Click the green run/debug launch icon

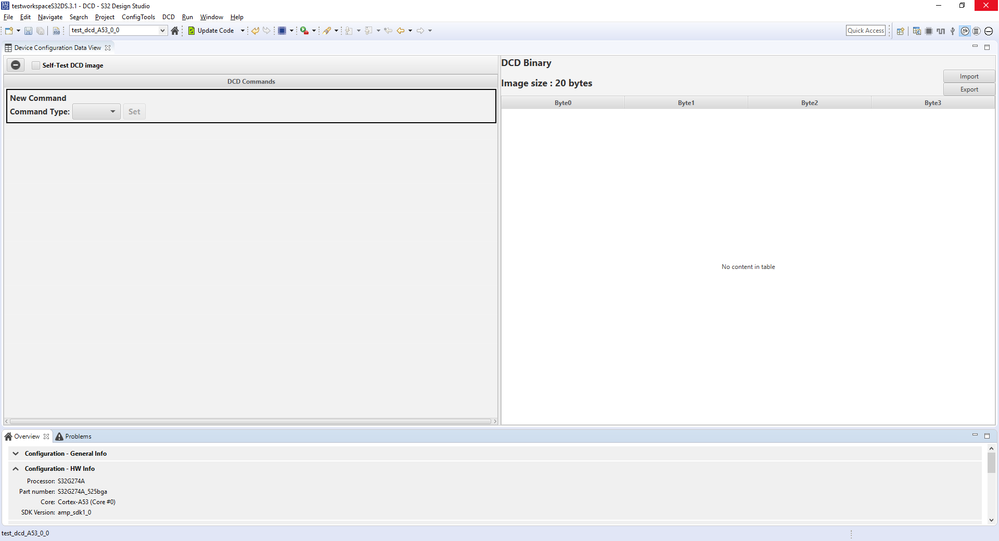(305, 31)
